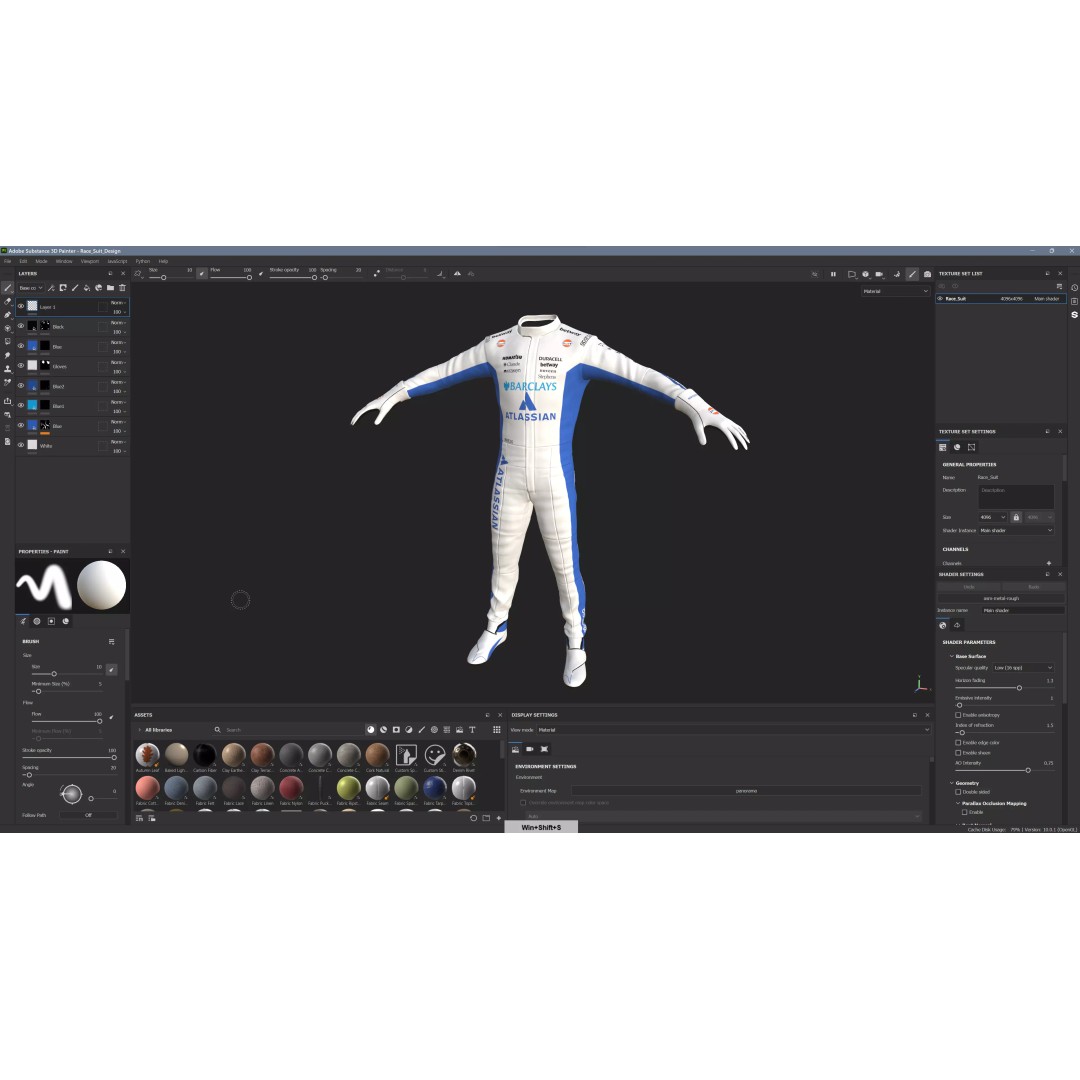Viewport: 1080px width, 1080px height.
Task: Hide the Black layer
Action: click(x=21, y=326)
